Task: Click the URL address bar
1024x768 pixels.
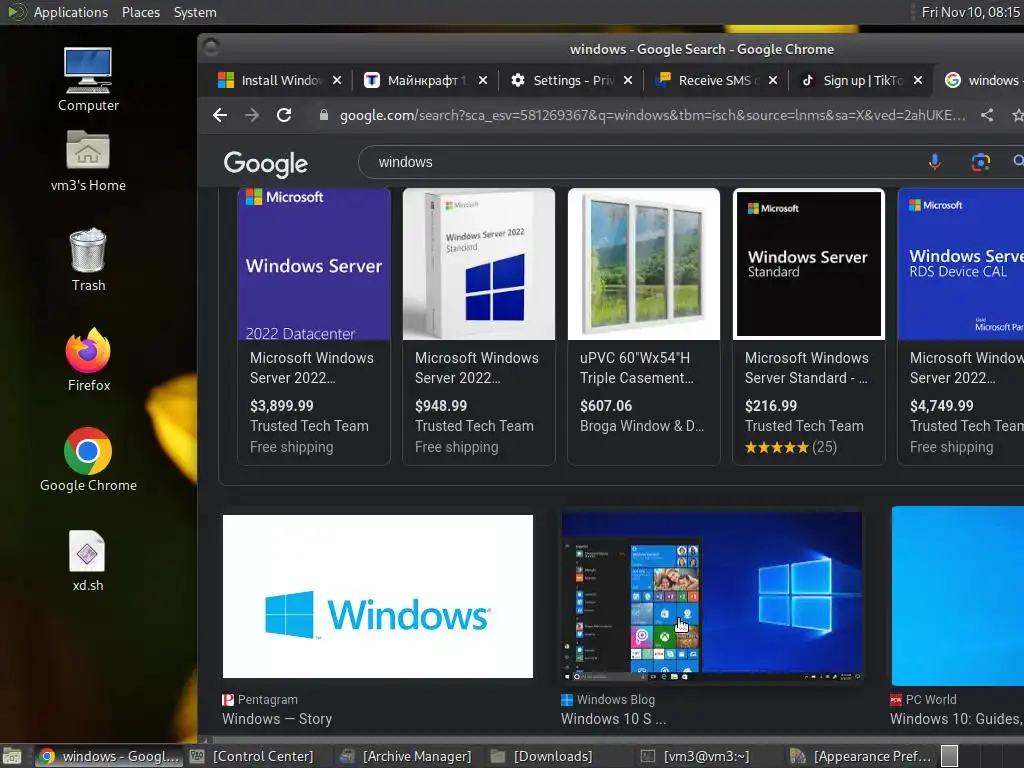Action: [652, 116]
